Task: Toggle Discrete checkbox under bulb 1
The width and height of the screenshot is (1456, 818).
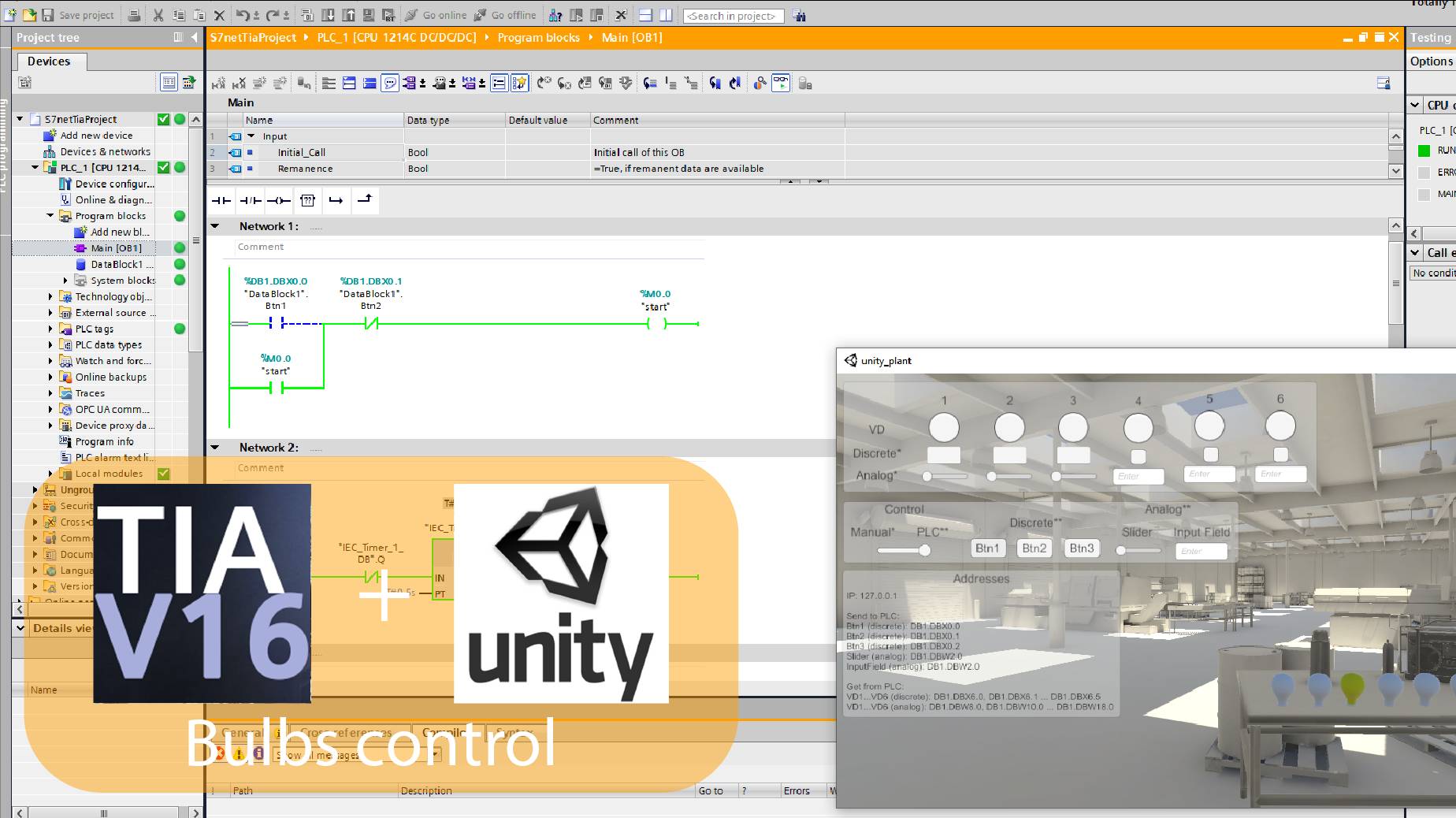Action: [x=944, y=455]
